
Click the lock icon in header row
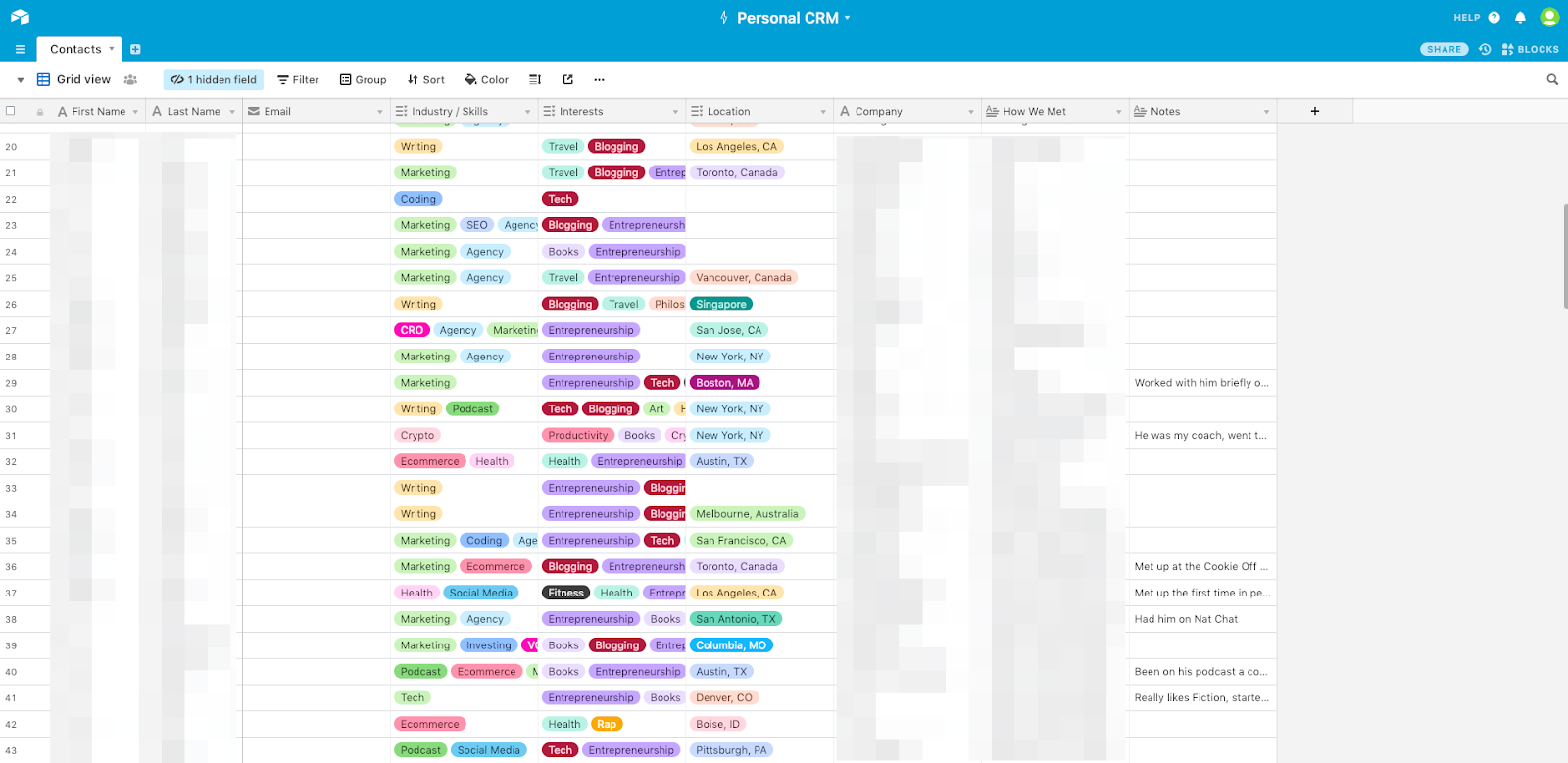(x=40, y=112)
